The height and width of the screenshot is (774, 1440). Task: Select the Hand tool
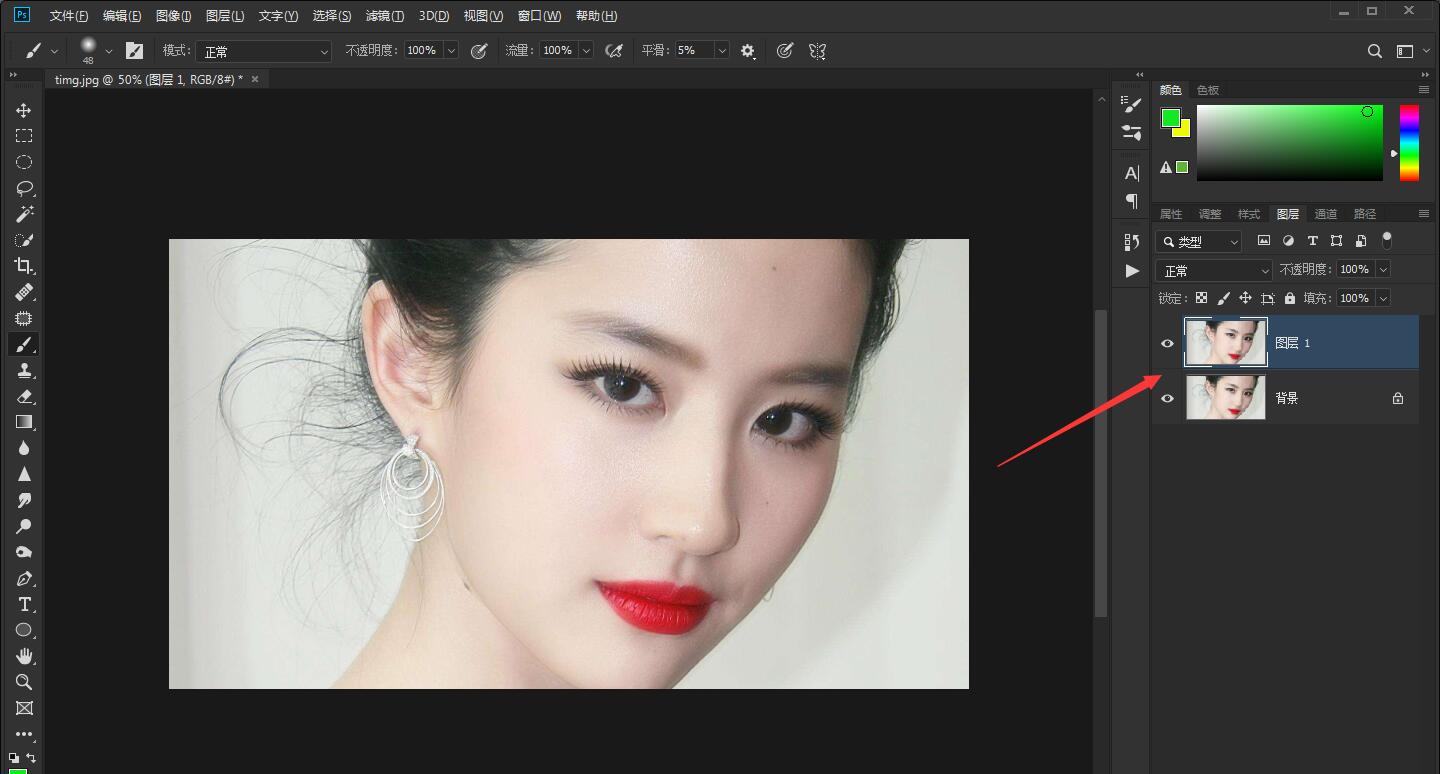point(25,656)
